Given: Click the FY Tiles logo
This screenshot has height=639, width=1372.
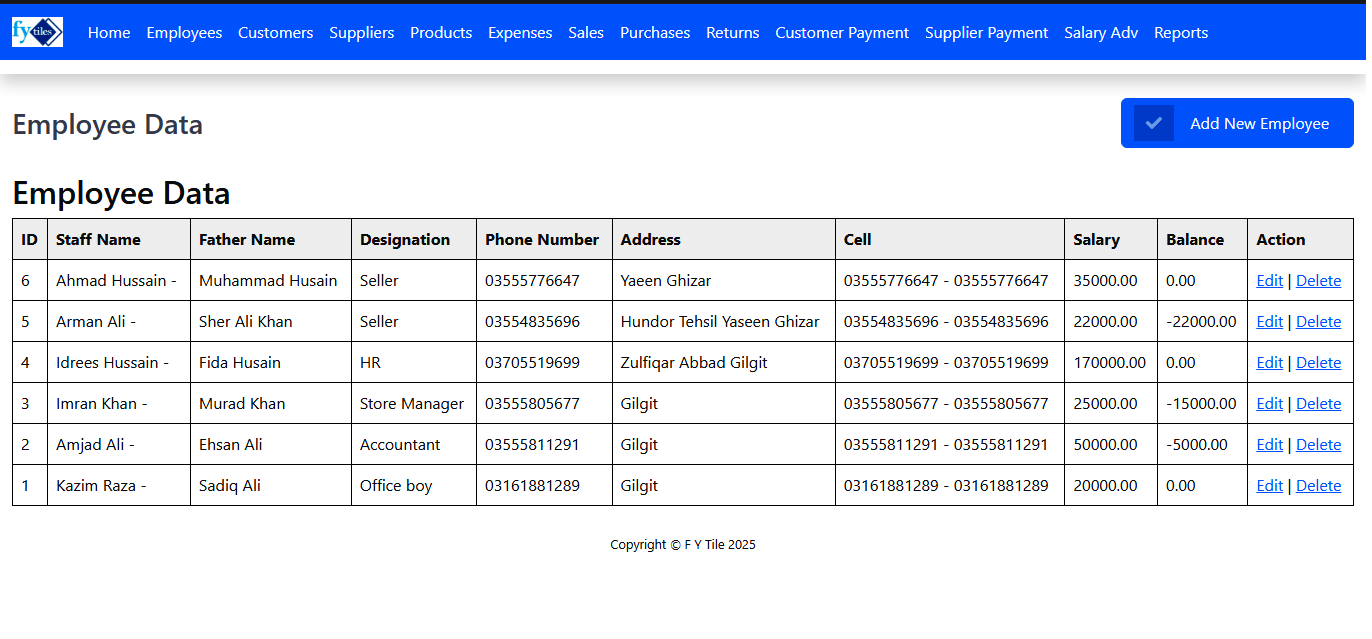Looking at the screenshot, I should pyautogui.click(x=37, y=32).
